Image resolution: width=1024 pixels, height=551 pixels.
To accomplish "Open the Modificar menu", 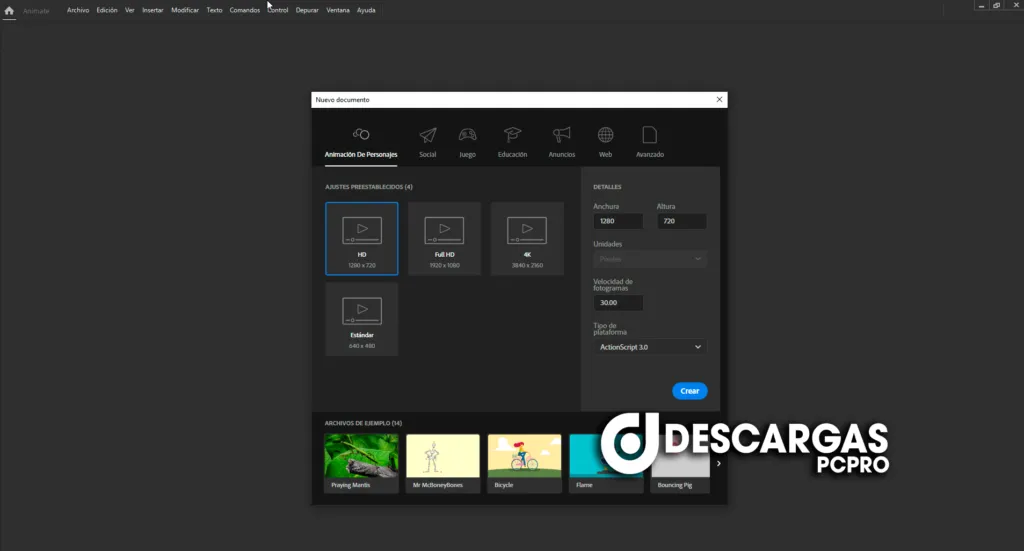I will point(185,10).
